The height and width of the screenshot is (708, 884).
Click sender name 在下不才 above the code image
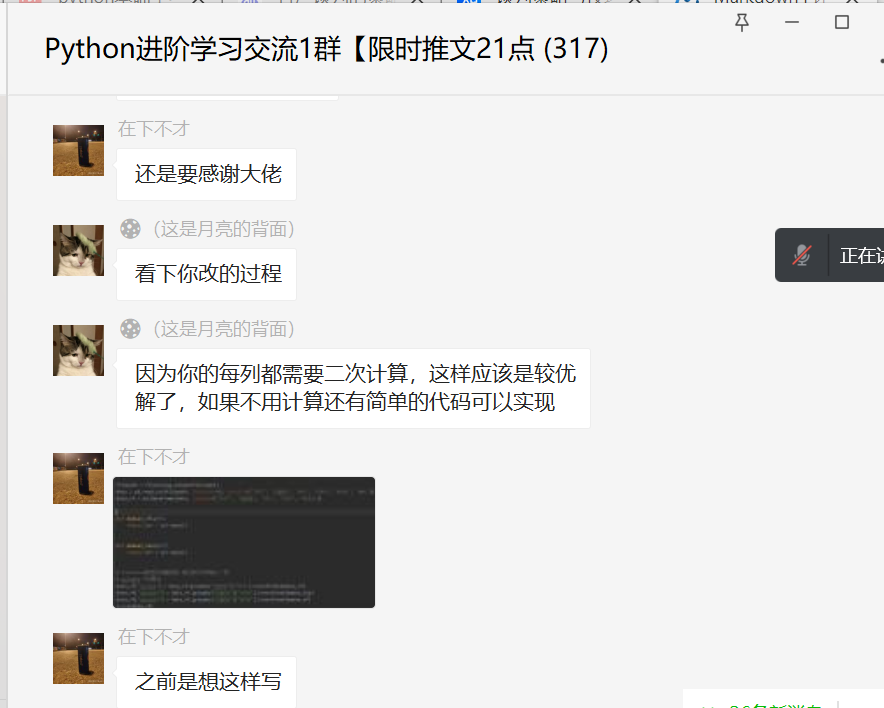click(153, 457)
